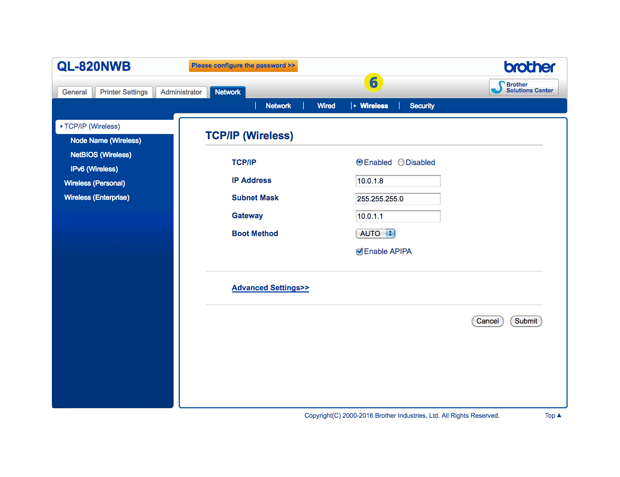Screen dimensions: 620x477
Task: Click the Cancel button
Action: pyautogui.click(x=487, y=321)
